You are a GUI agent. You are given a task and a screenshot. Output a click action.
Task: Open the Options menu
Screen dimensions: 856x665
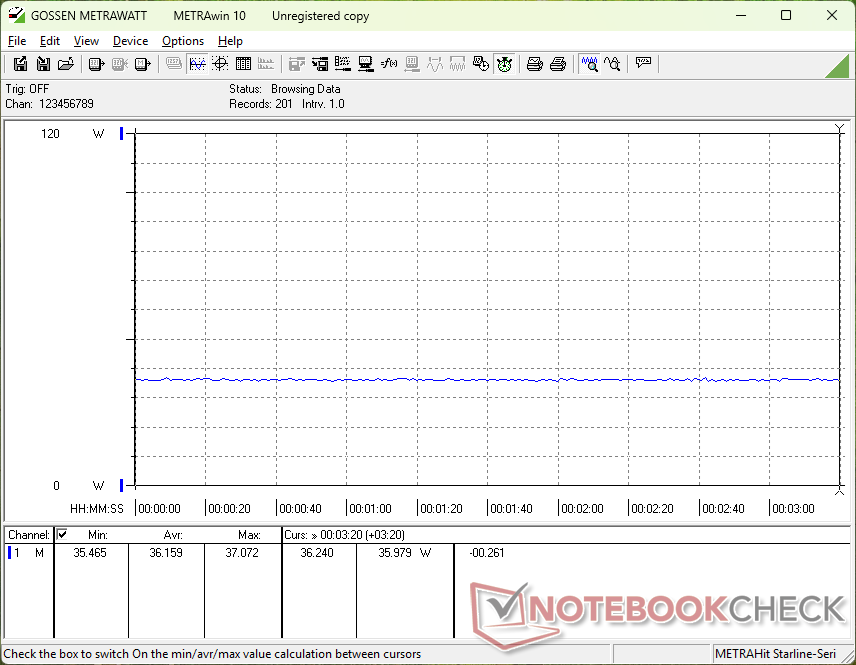coord(183,41)
